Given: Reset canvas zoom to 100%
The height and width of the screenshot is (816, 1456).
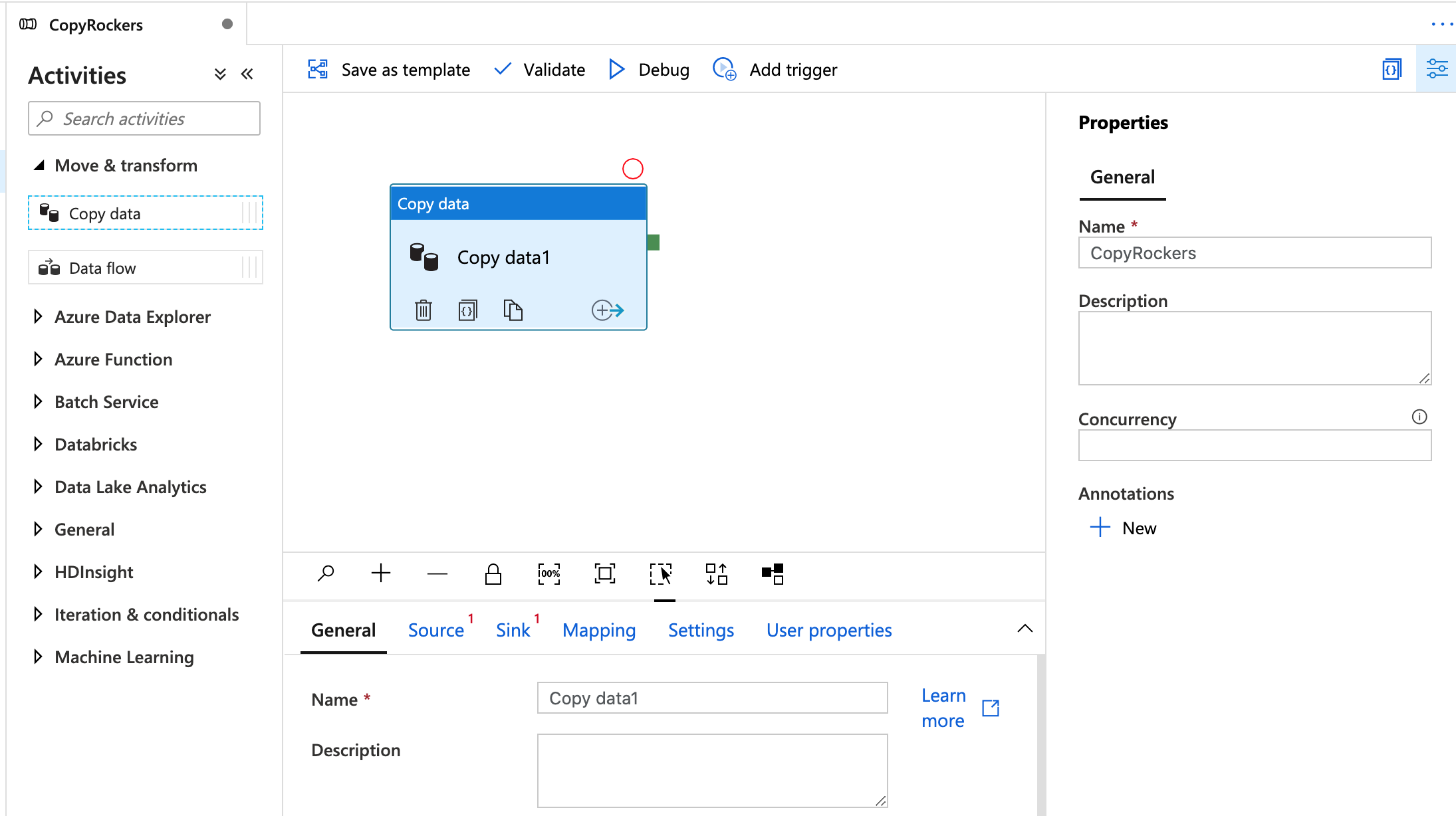Looking at the screenshot, I should [548, 573].
